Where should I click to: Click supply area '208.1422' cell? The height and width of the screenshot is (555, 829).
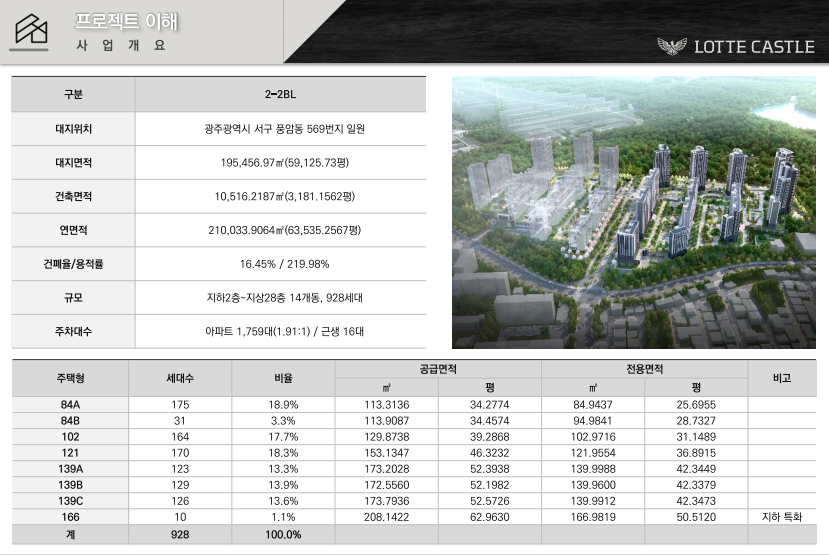point(386,517)
